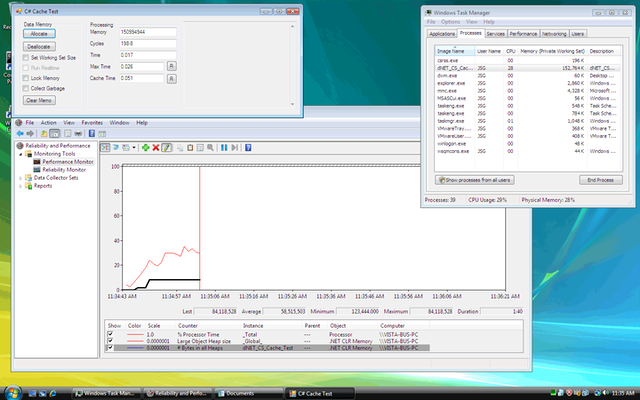Open Documents window from the taskbar
640x400 pixels.
[248, 393]
